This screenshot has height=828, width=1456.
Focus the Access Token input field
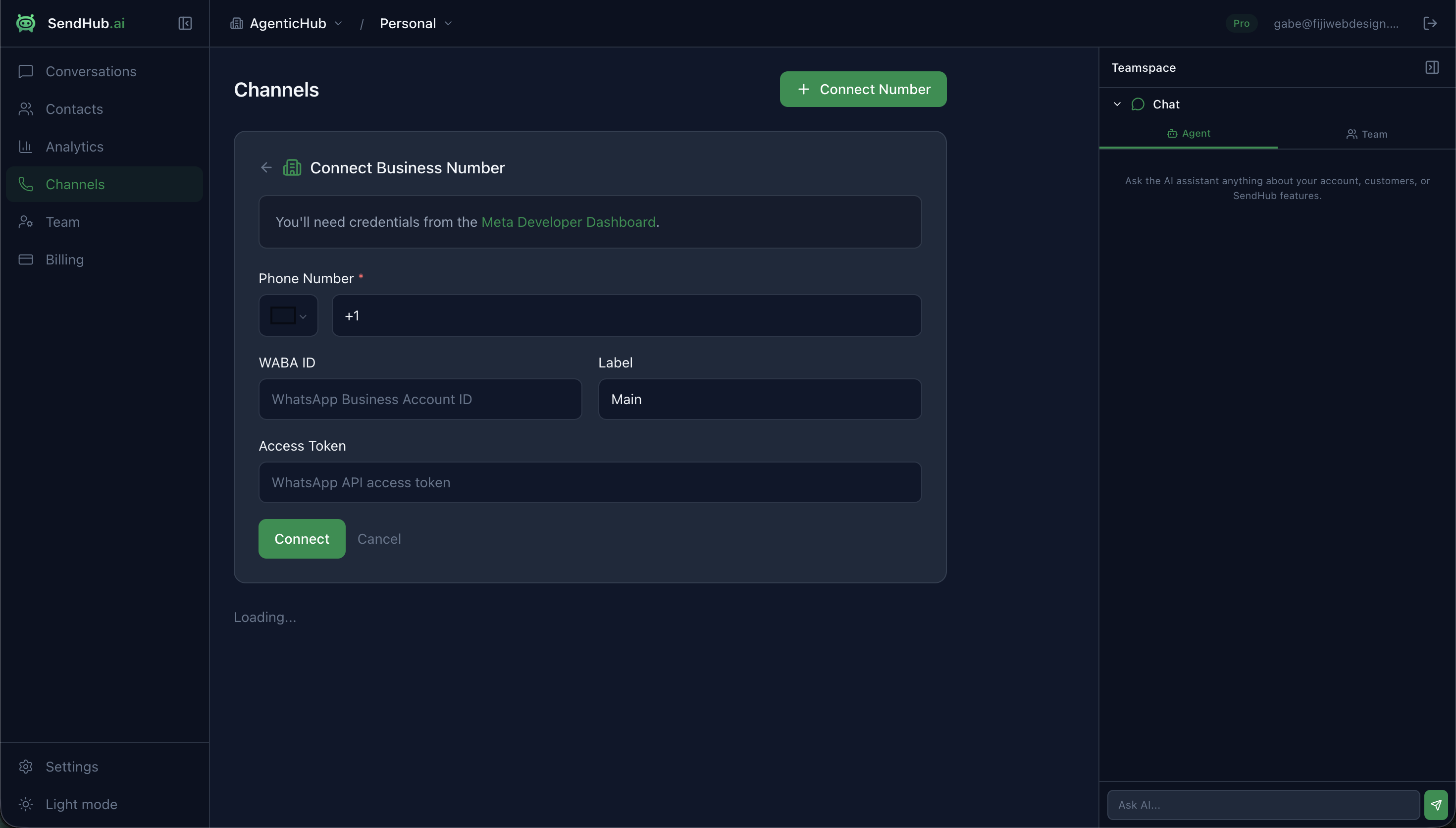[590, 482]
